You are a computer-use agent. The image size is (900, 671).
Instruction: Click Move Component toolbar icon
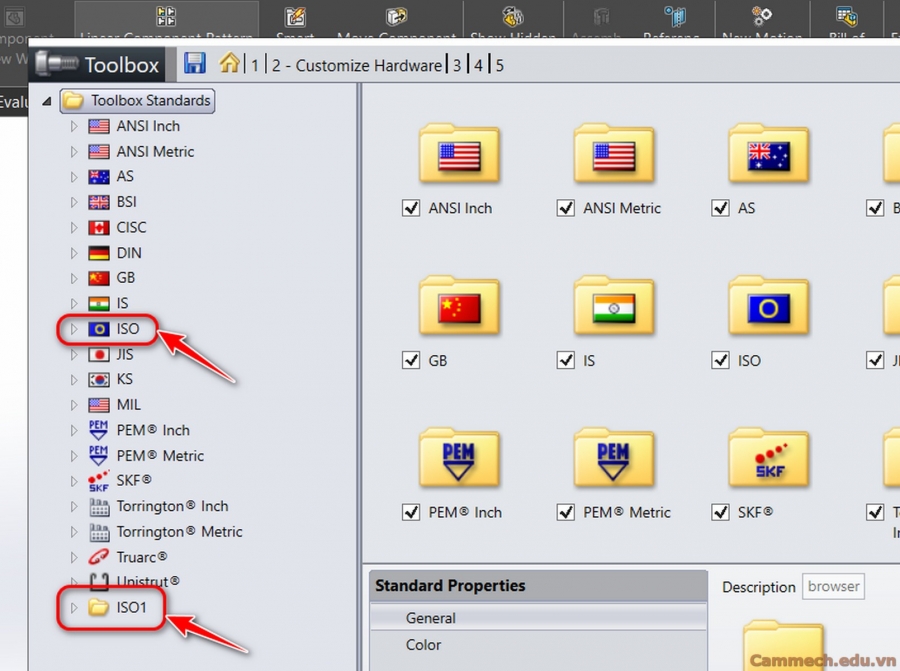point(396,16)
